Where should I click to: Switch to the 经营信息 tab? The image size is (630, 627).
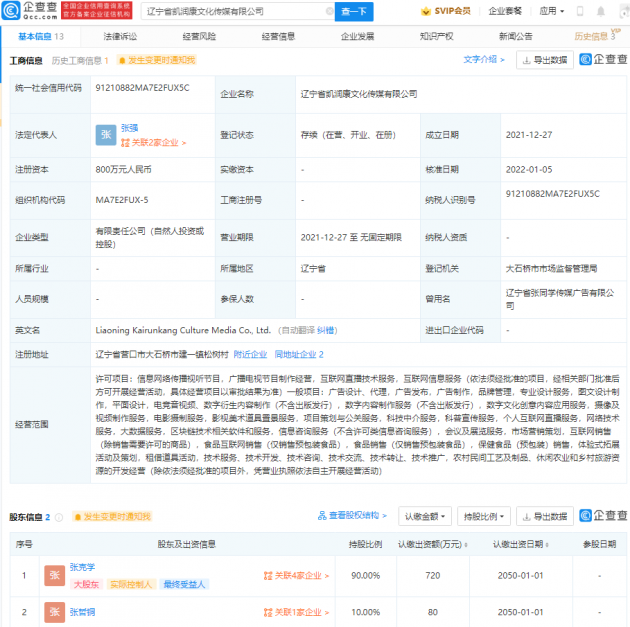tap(278, 37)
